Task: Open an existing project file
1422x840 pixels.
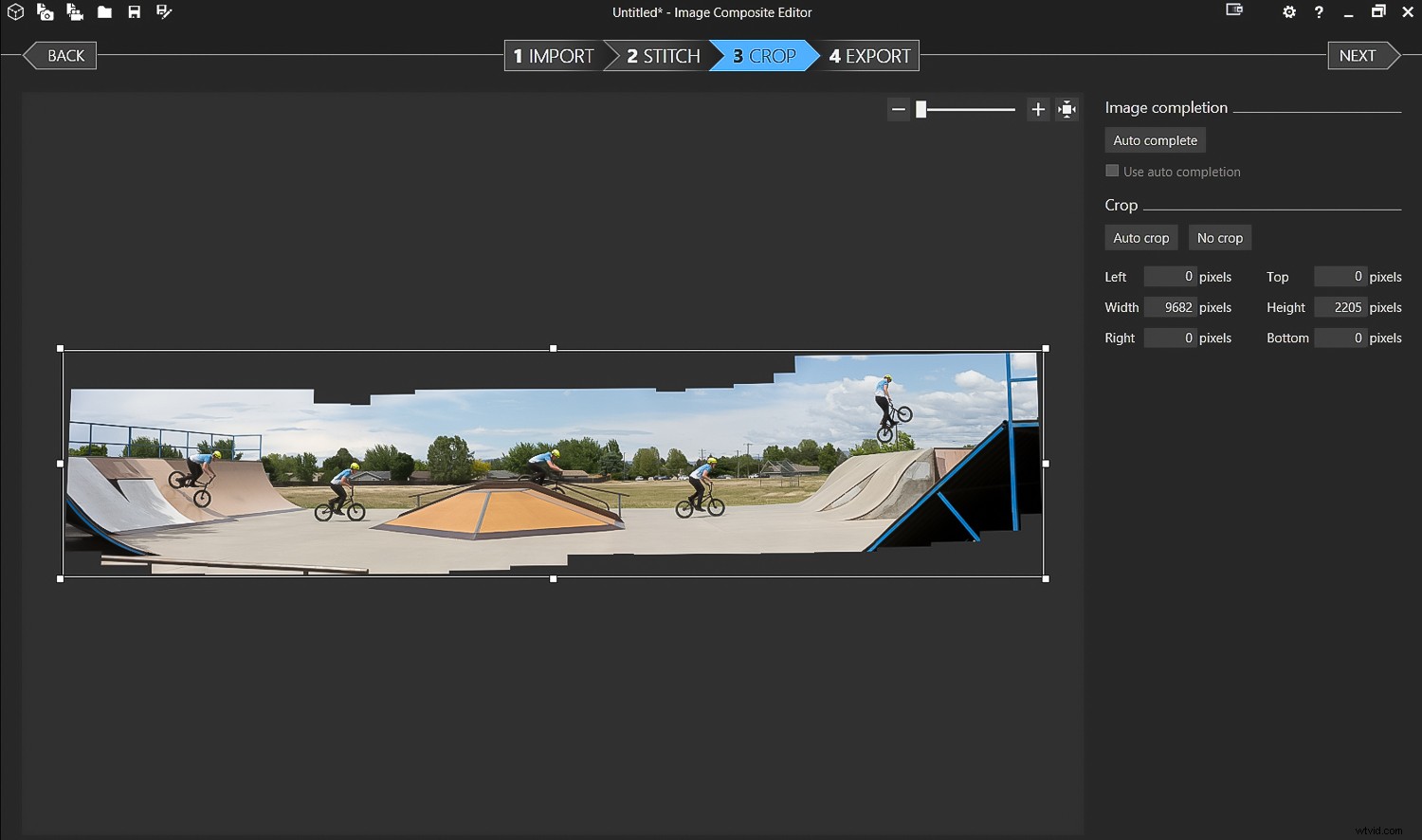Action: (x=104, y=12)
